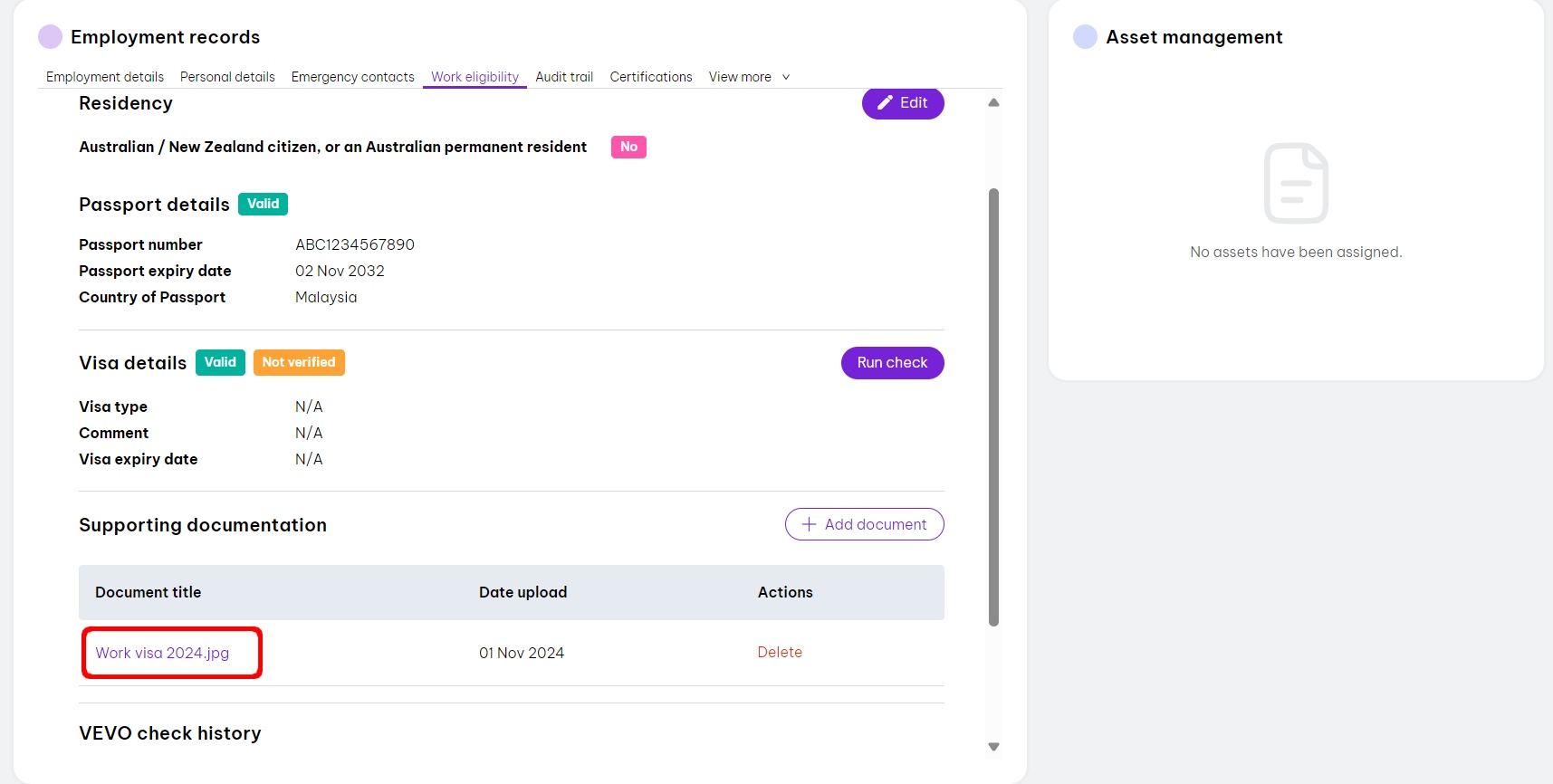Select the Audit trail tab
This screenshot has height=784, width=1553.
(564, 77)
